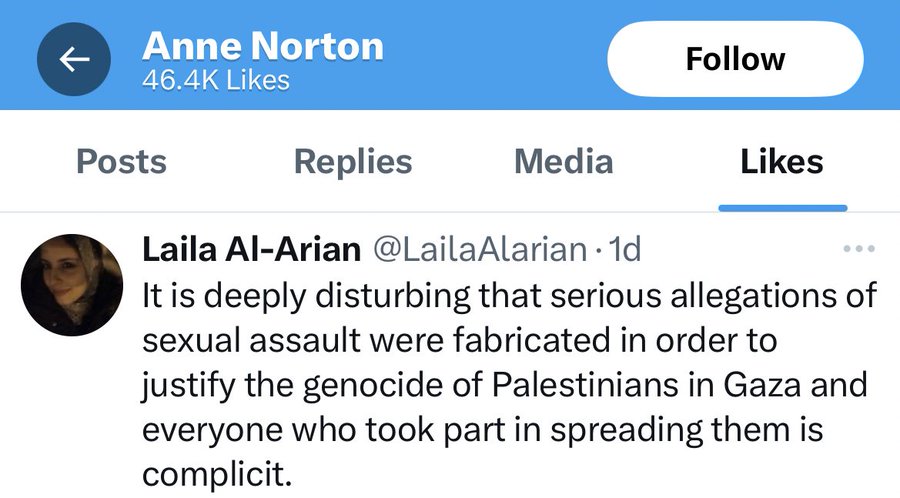Follow Anne Norton
This screenshot has height=498, width=900.
tap(735, 59)
